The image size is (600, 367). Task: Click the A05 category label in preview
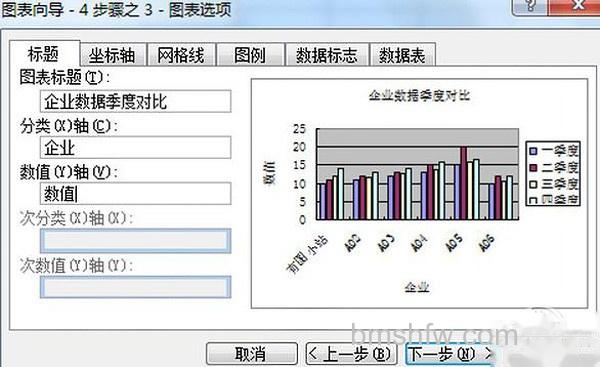click(454, 243)
